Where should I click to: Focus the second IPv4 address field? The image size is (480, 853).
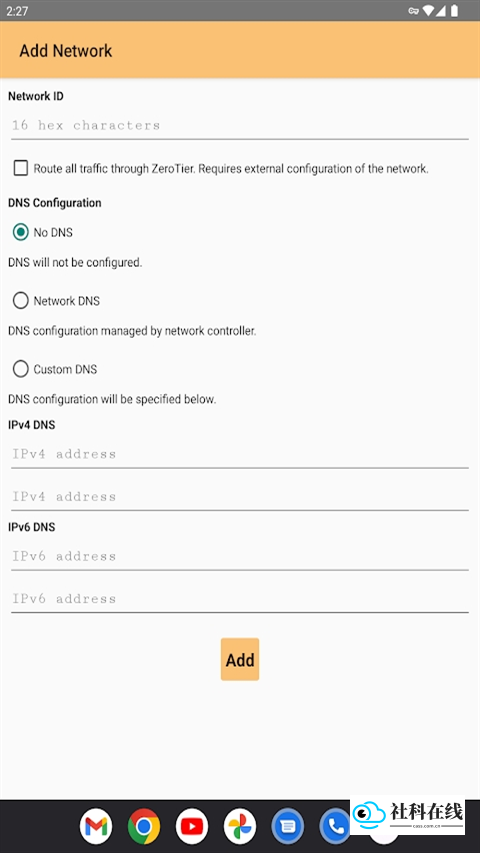[x=239, y=496]
